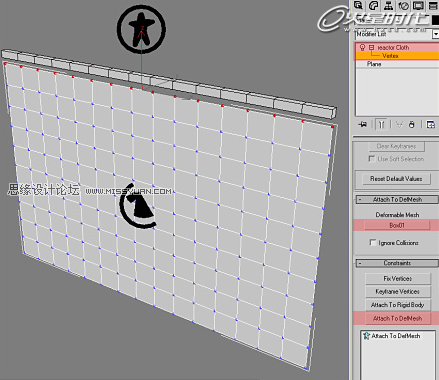
Task: Click the Box01 deformable mesh button
Action: 397,225
